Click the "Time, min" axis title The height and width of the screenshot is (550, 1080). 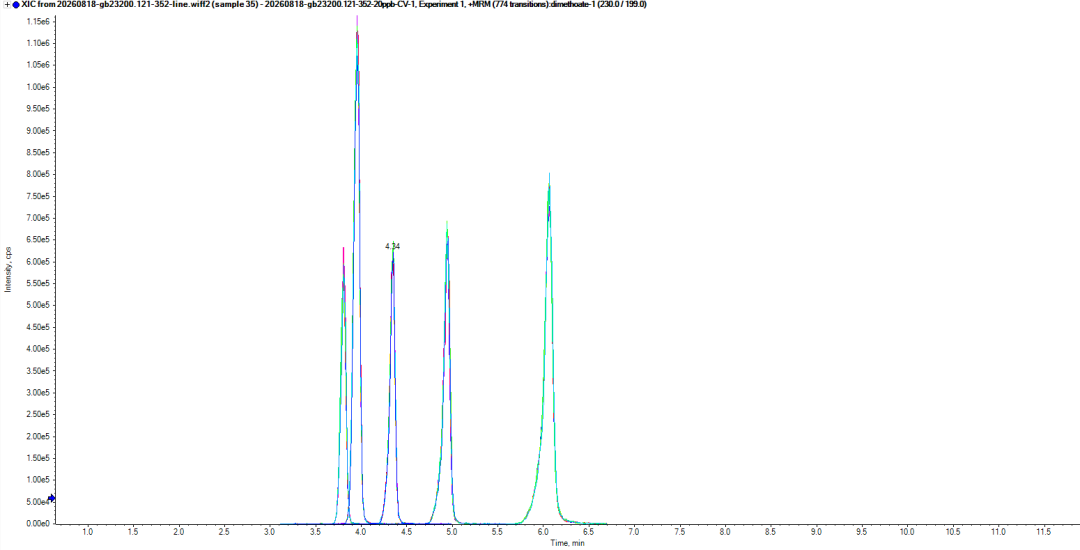568,543
